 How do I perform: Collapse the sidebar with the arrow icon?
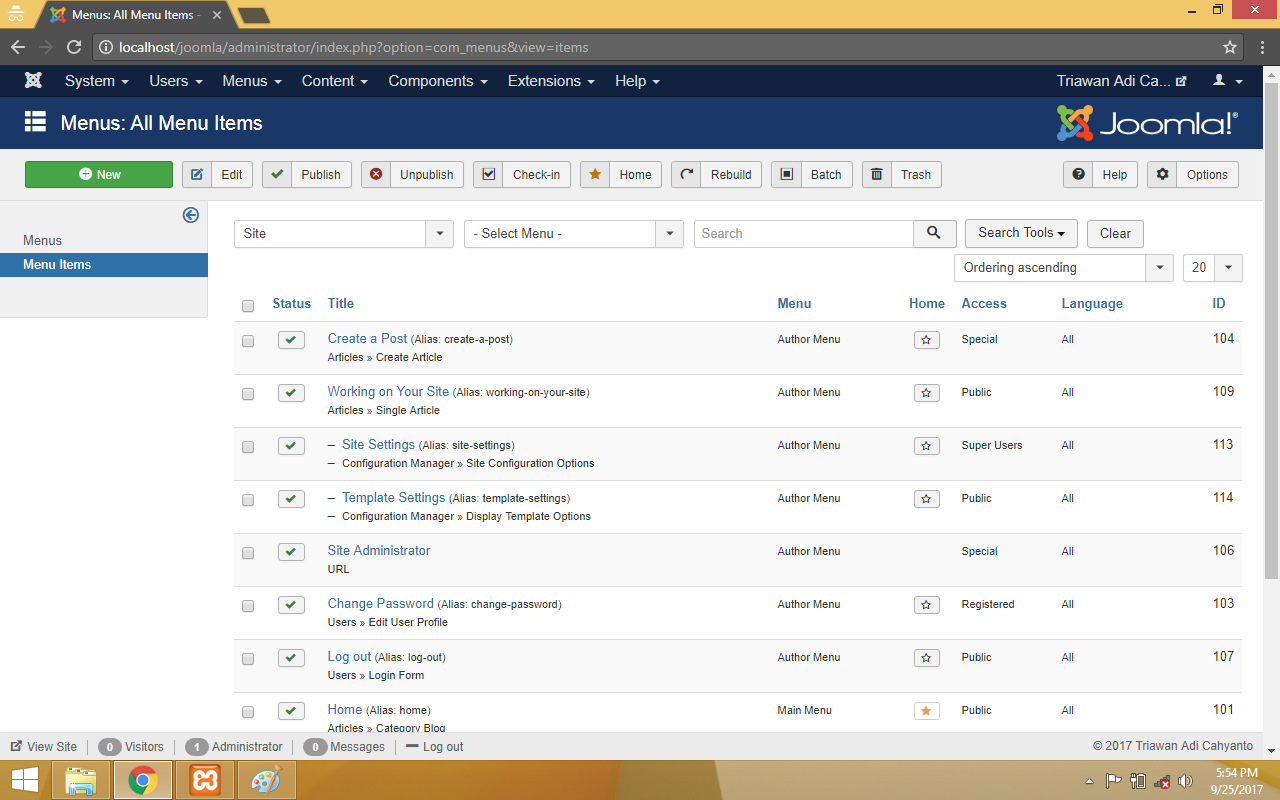[x=190, y=215]
